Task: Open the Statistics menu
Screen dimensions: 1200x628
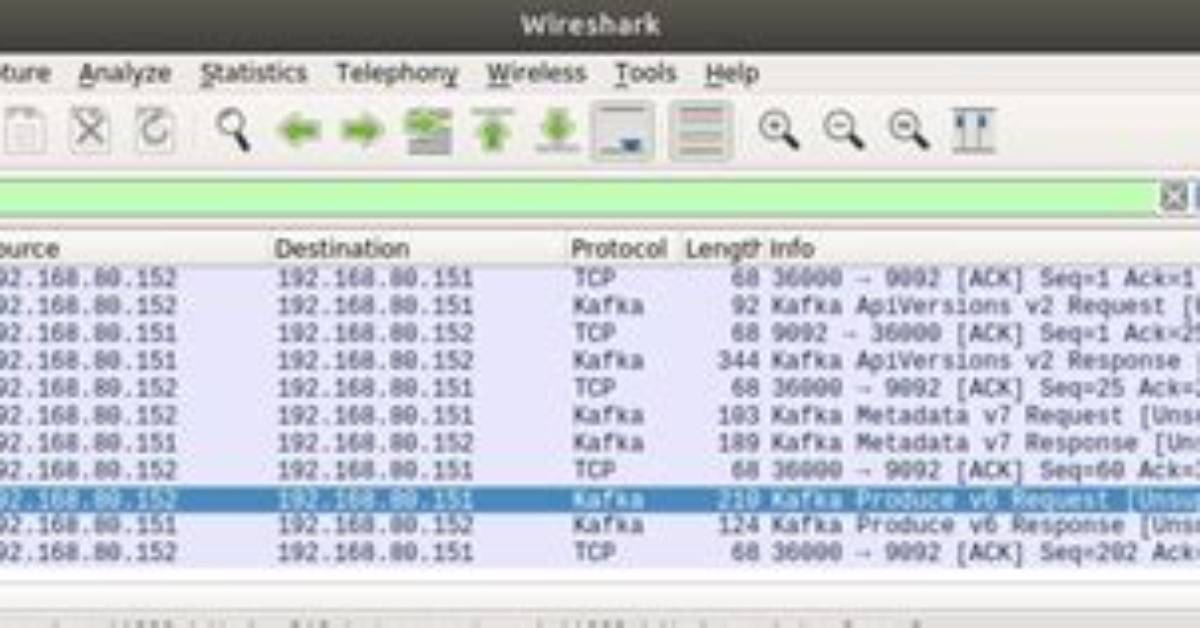Action: click(x=253, y=74)
